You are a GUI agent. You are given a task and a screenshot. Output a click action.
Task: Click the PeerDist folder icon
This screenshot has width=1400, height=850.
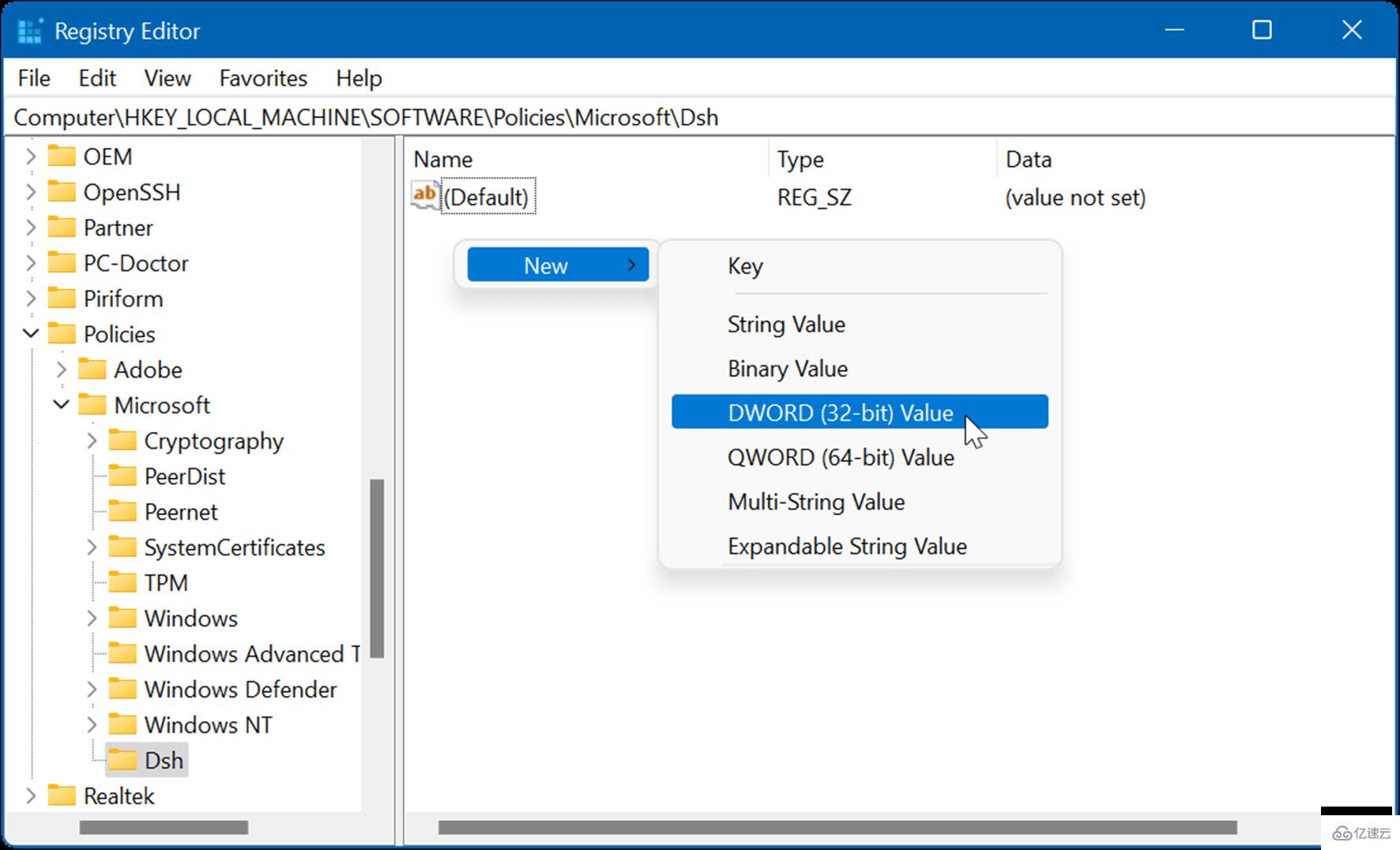[122, 476]
